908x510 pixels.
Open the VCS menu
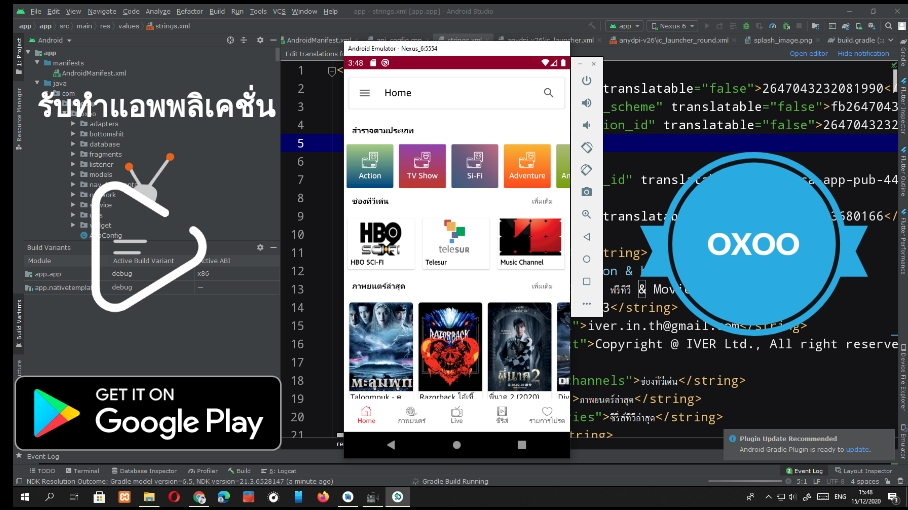point(279,11)
